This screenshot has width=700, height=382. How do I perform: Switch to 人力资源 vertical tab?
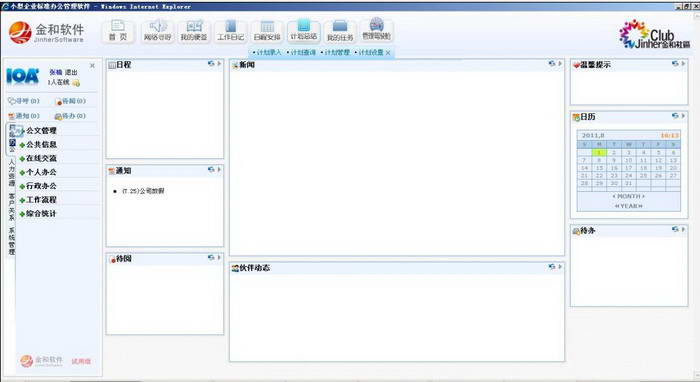click(12, 172)
